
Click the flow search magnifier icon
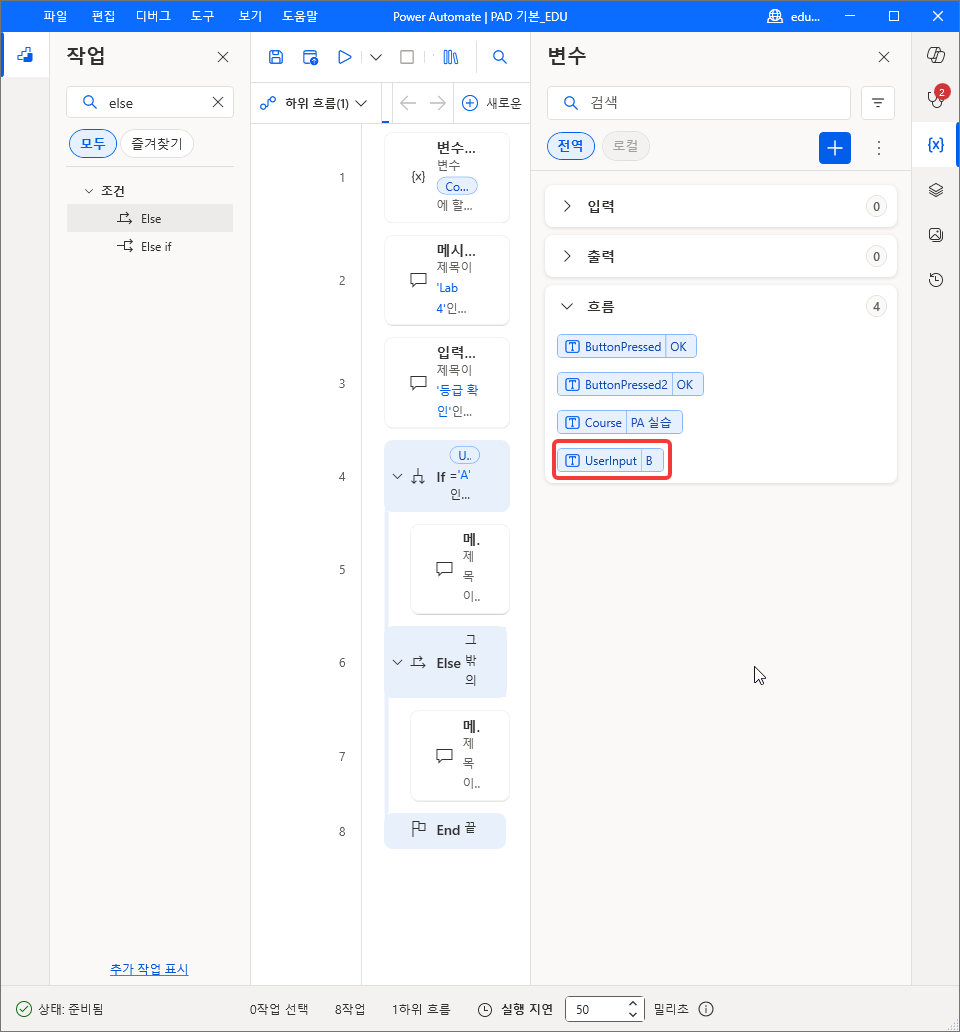(x=500, y=57)
